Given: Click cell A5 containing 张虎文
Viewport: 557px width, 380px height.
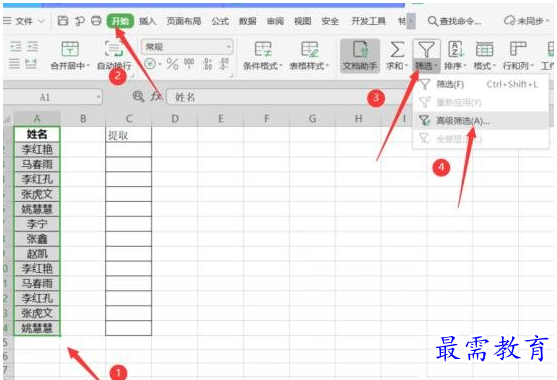Looking at the screenshot, I should pyautogui.click(x=37, y=194).
